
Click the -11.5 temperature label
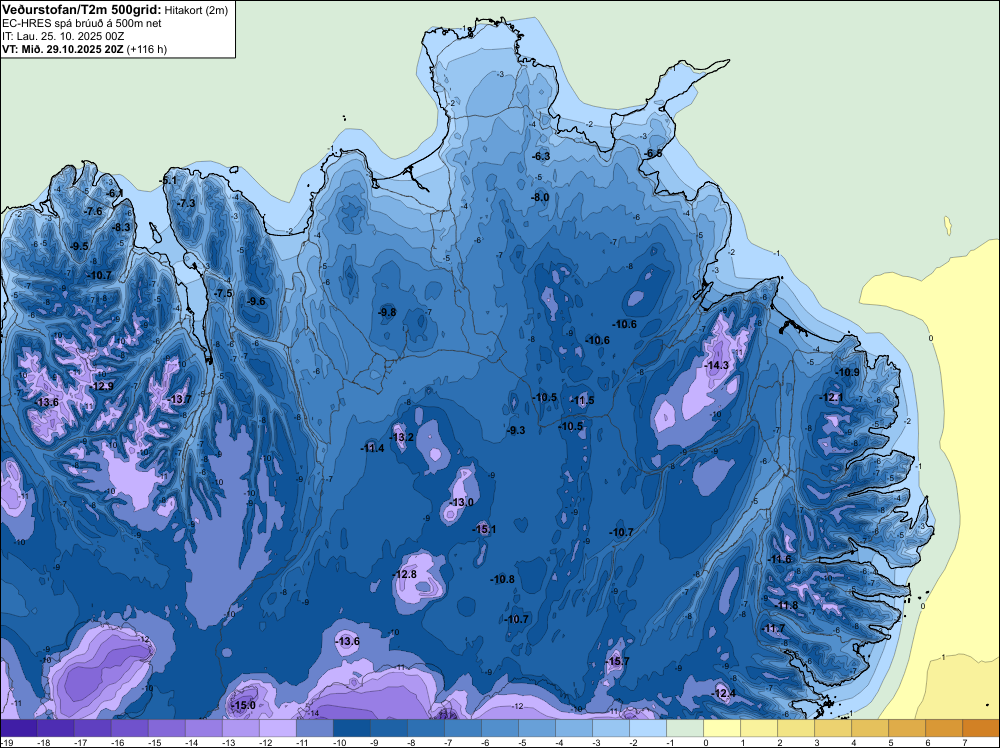coord(582,400)
